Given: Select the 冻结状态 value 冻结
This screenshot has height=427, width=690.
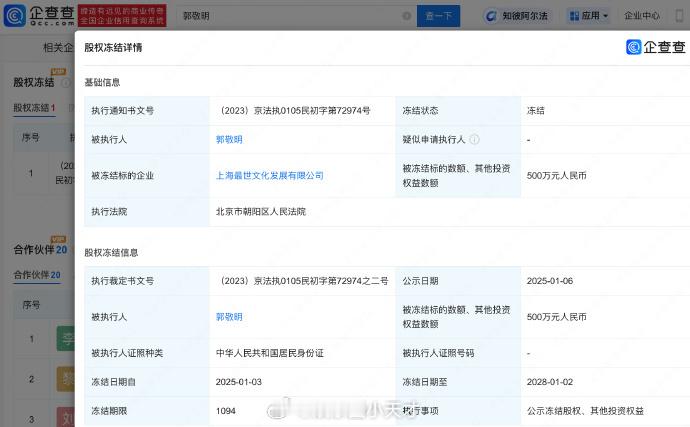Looking at the screenshot, I should coord(536,110).
